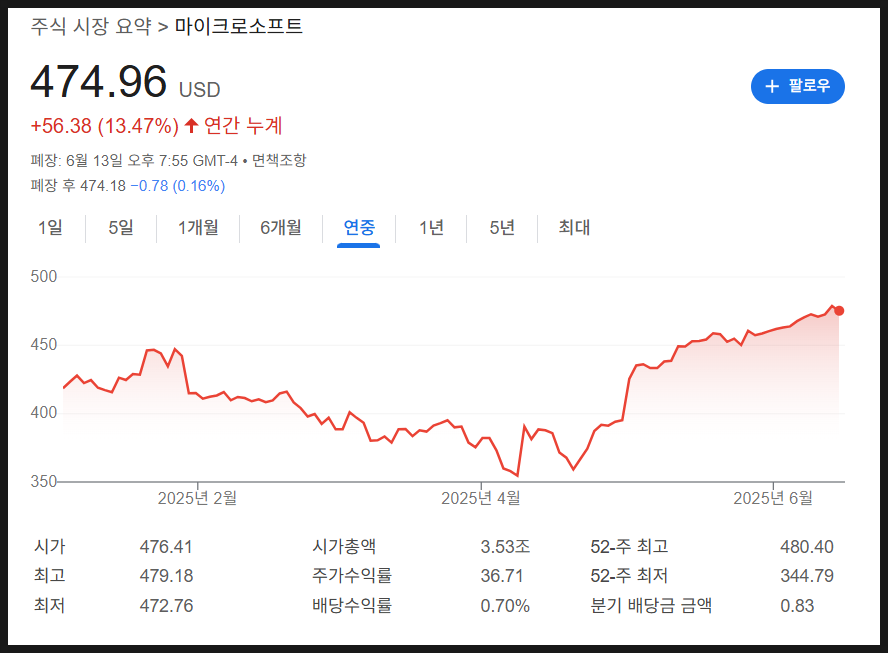Image resolution: width=888 pixels, height=653 pixels.
Task: Click the 52-주 최고 label
Action: click(x=629, y=547)
